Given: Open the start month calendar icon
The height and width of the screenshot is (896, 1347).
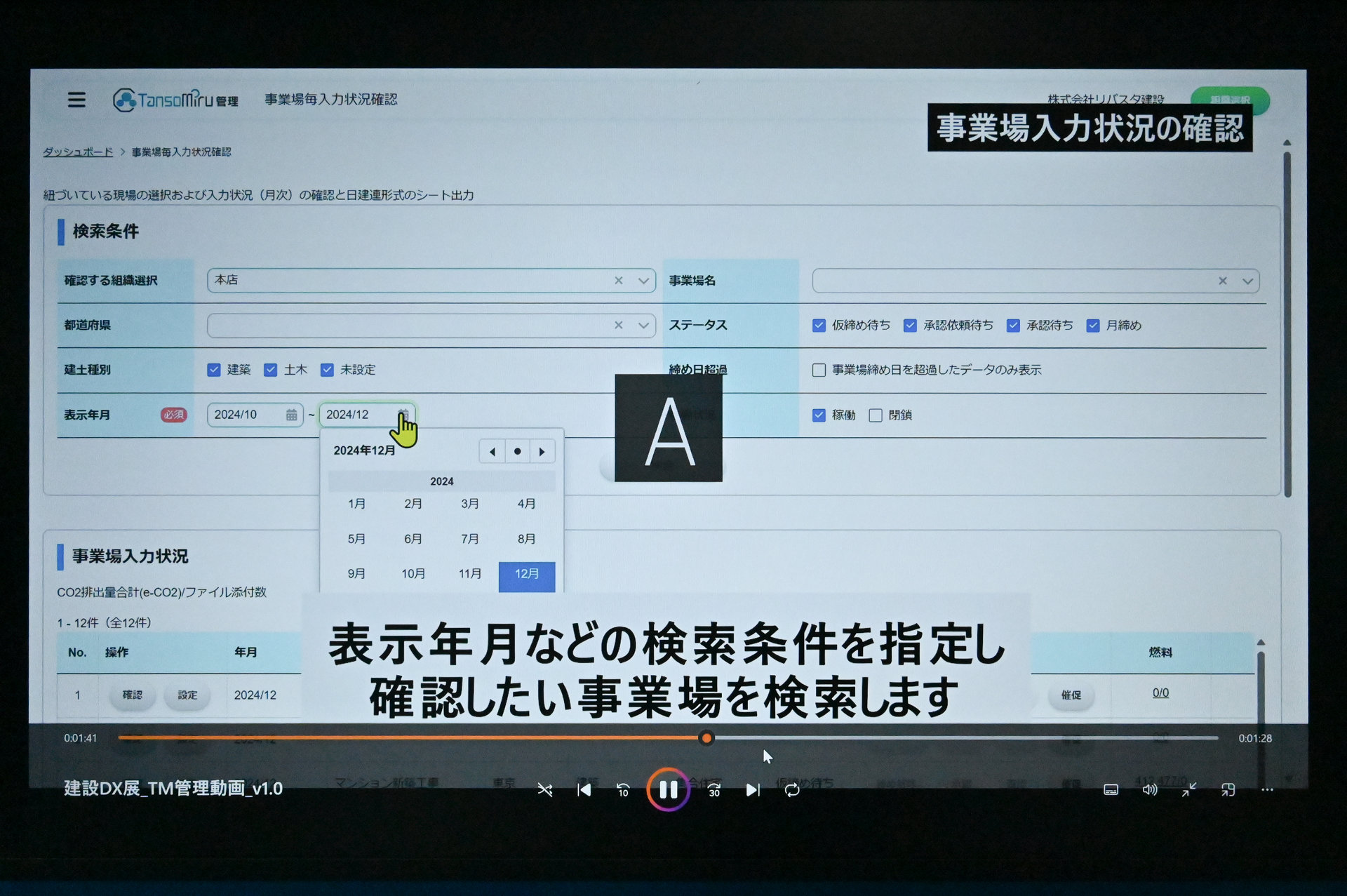Looking at the screenshot, I should click(291, 415).
